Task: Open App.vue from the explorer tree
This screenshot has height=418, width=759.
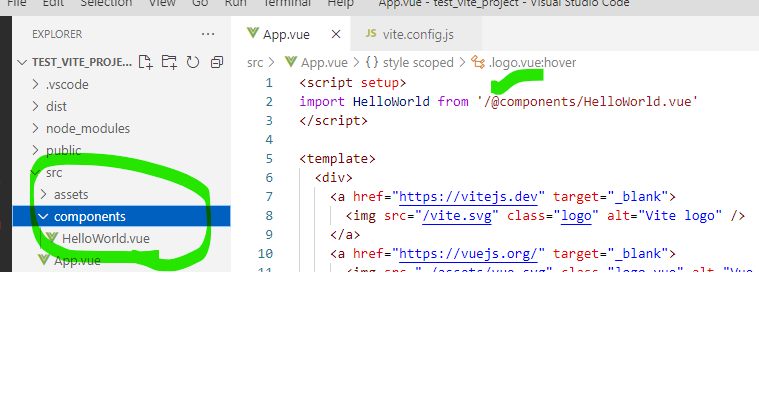Action: coord(77,260)
